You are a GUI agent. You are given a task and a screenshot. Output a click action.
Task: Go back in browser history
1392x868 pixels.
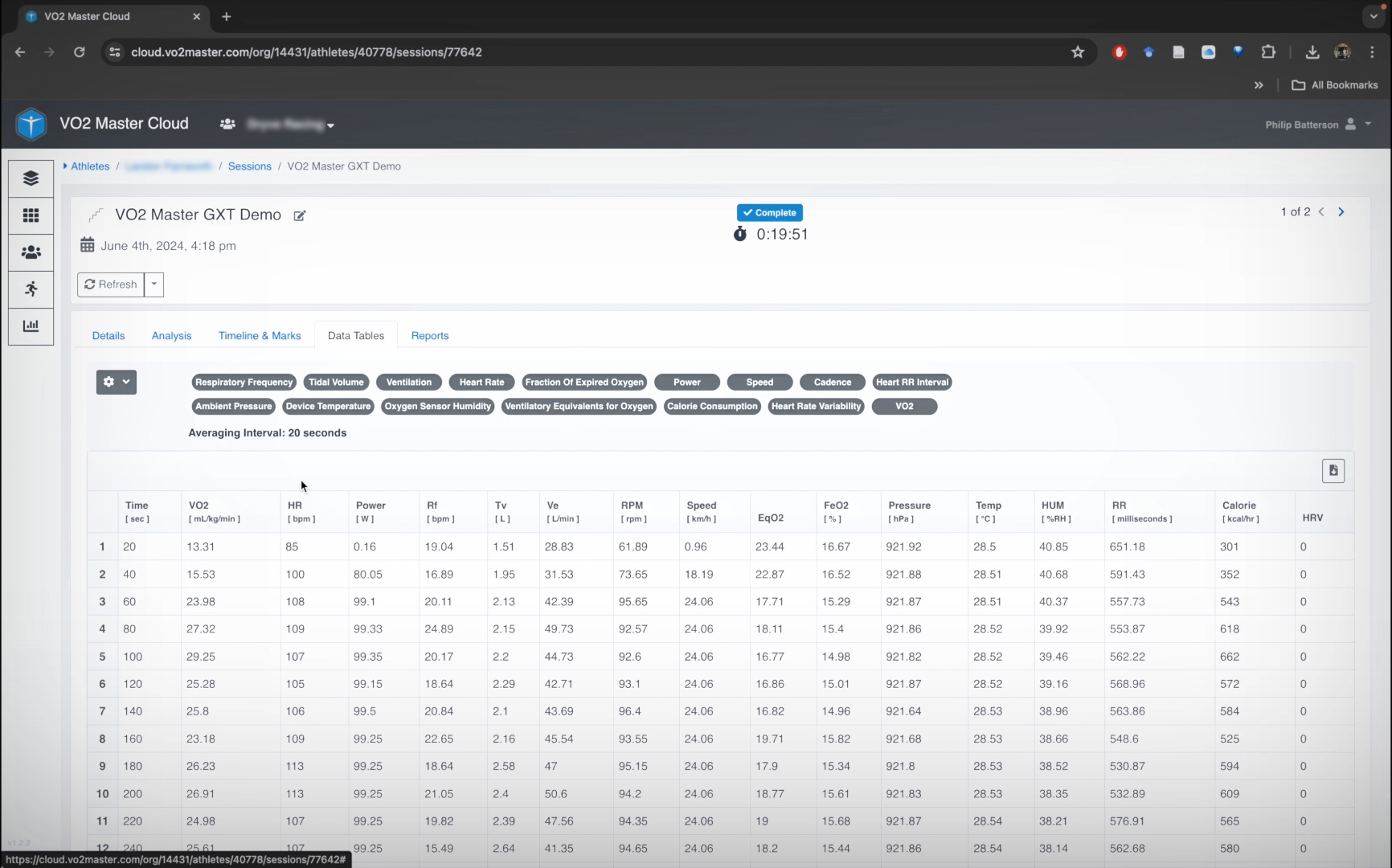click(x=20, y=52)
